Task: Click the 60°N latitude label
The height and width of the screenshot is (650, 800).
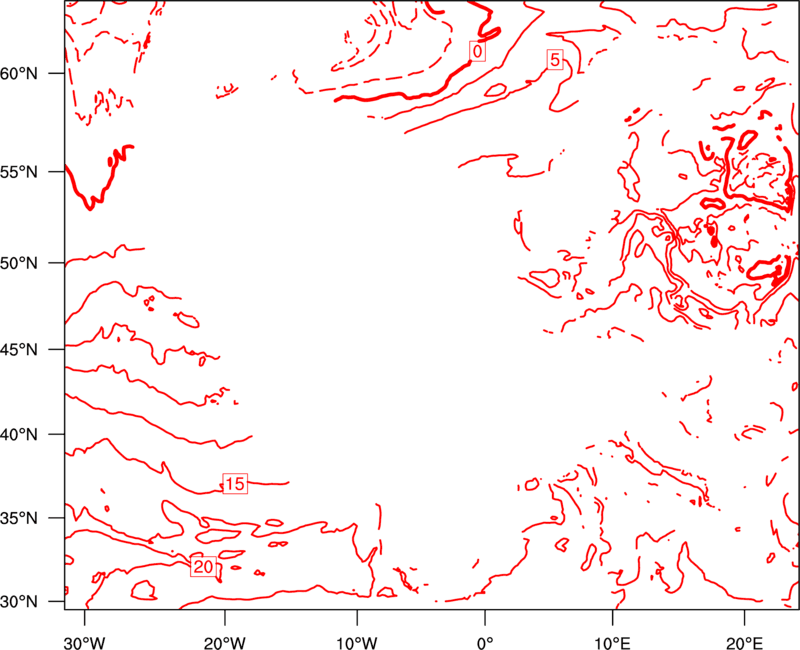Action: [x=19, y=73]
